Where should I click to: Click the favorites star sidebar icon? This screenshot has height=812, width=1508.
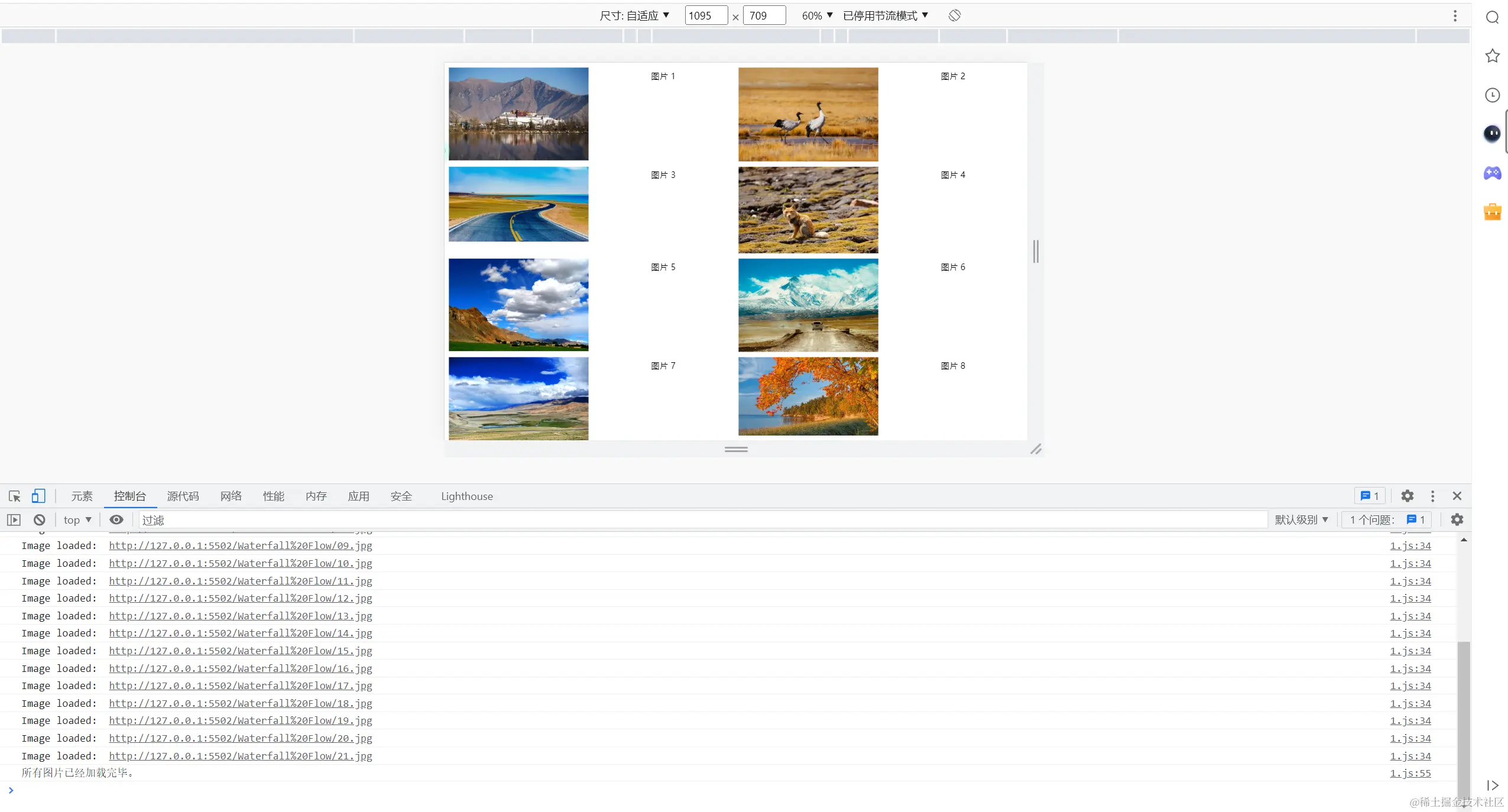[1492, 56]
